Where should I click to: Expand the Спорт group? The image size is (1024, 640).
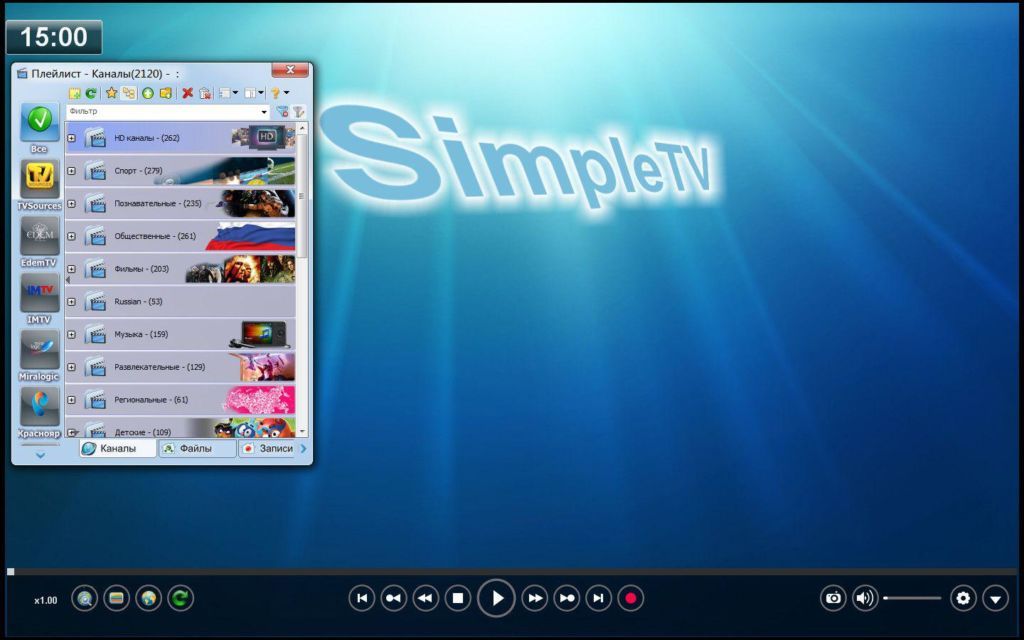[72, 171]
